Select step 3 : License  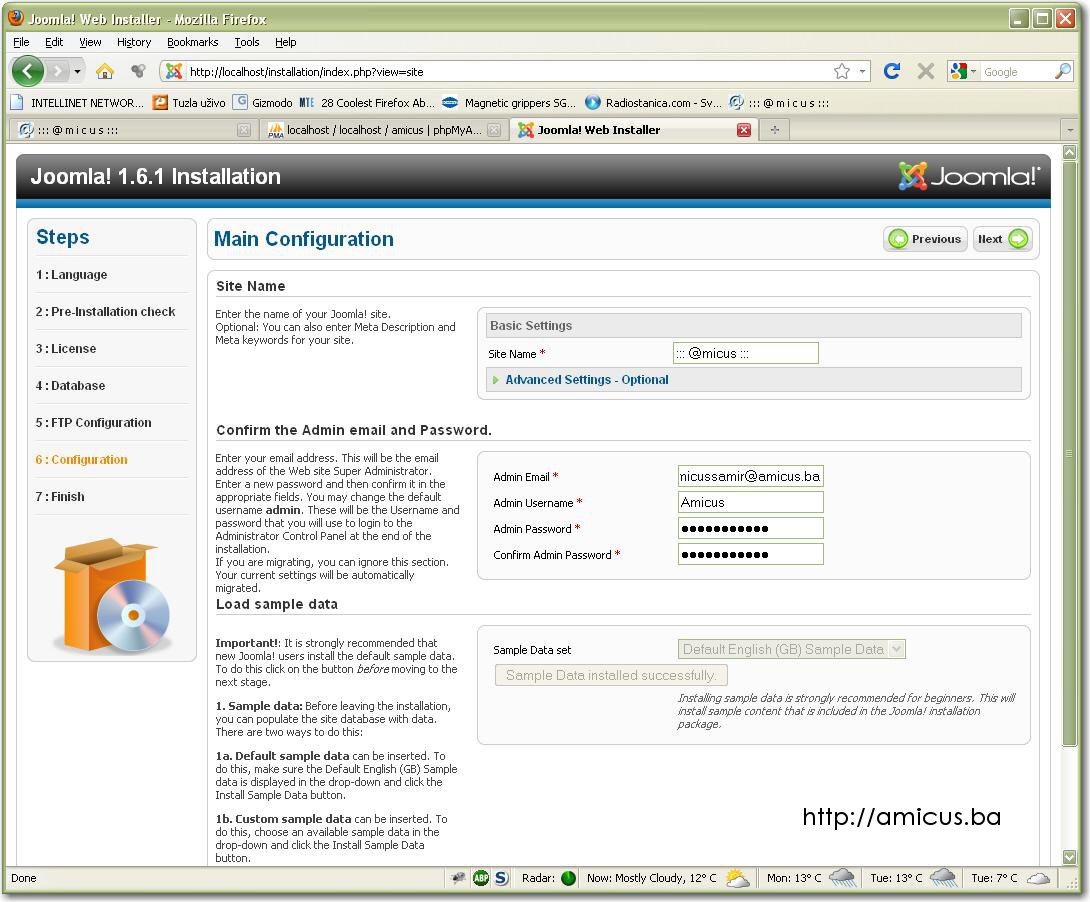point(66,348)
